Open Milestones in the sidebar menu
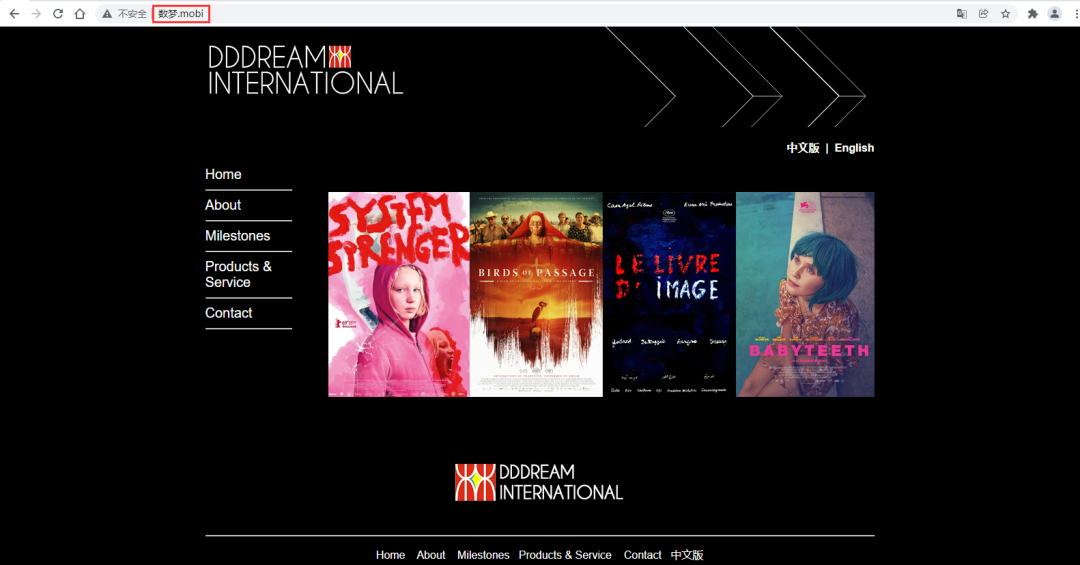Image resolution: width=1080 pixels, height=565 pixels. (238, 236)
